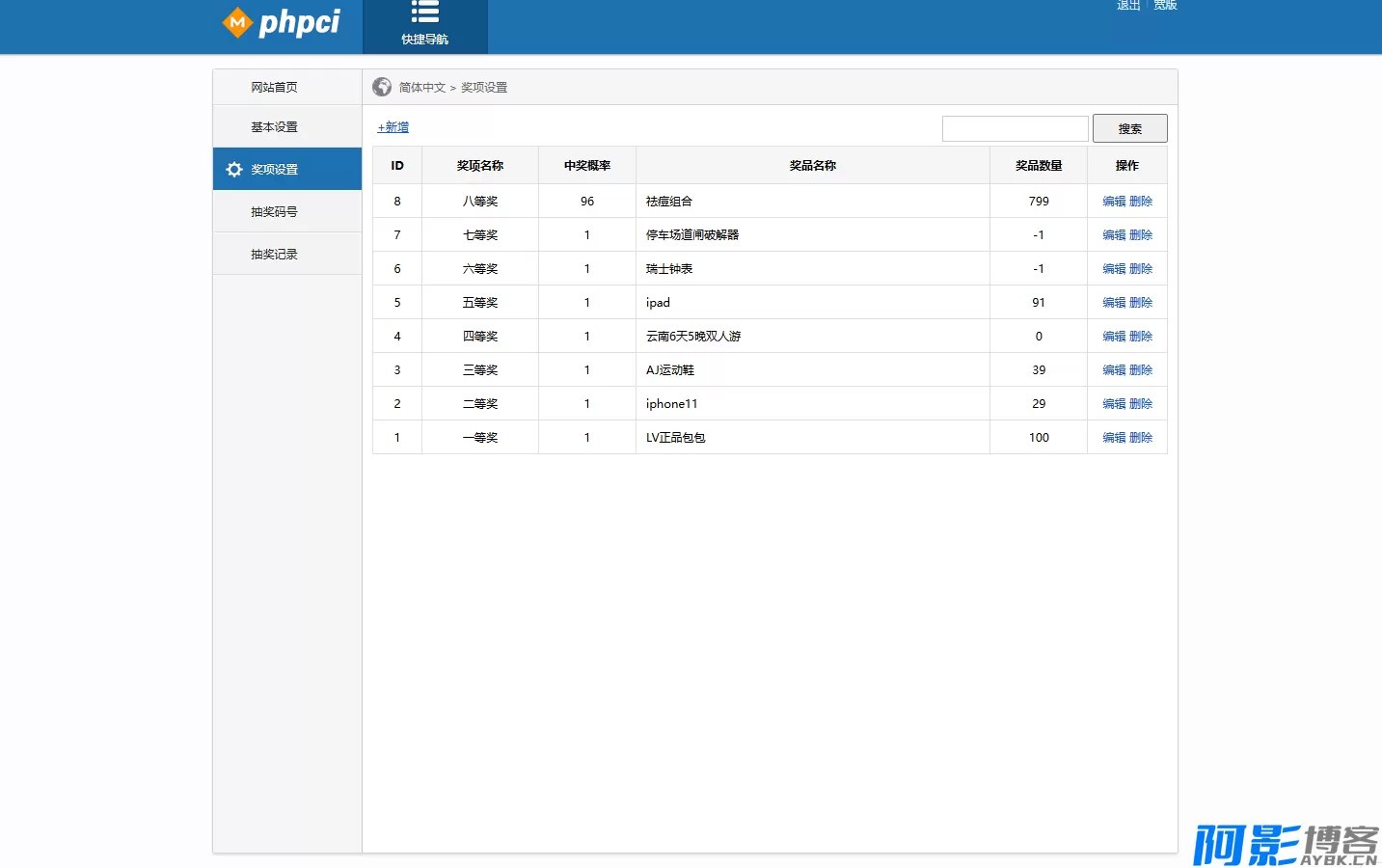Open 基本设置 in the sidebar
The height and width of the screenshot is (868, 1382).
pyautogui.click(x=274, y=127)
